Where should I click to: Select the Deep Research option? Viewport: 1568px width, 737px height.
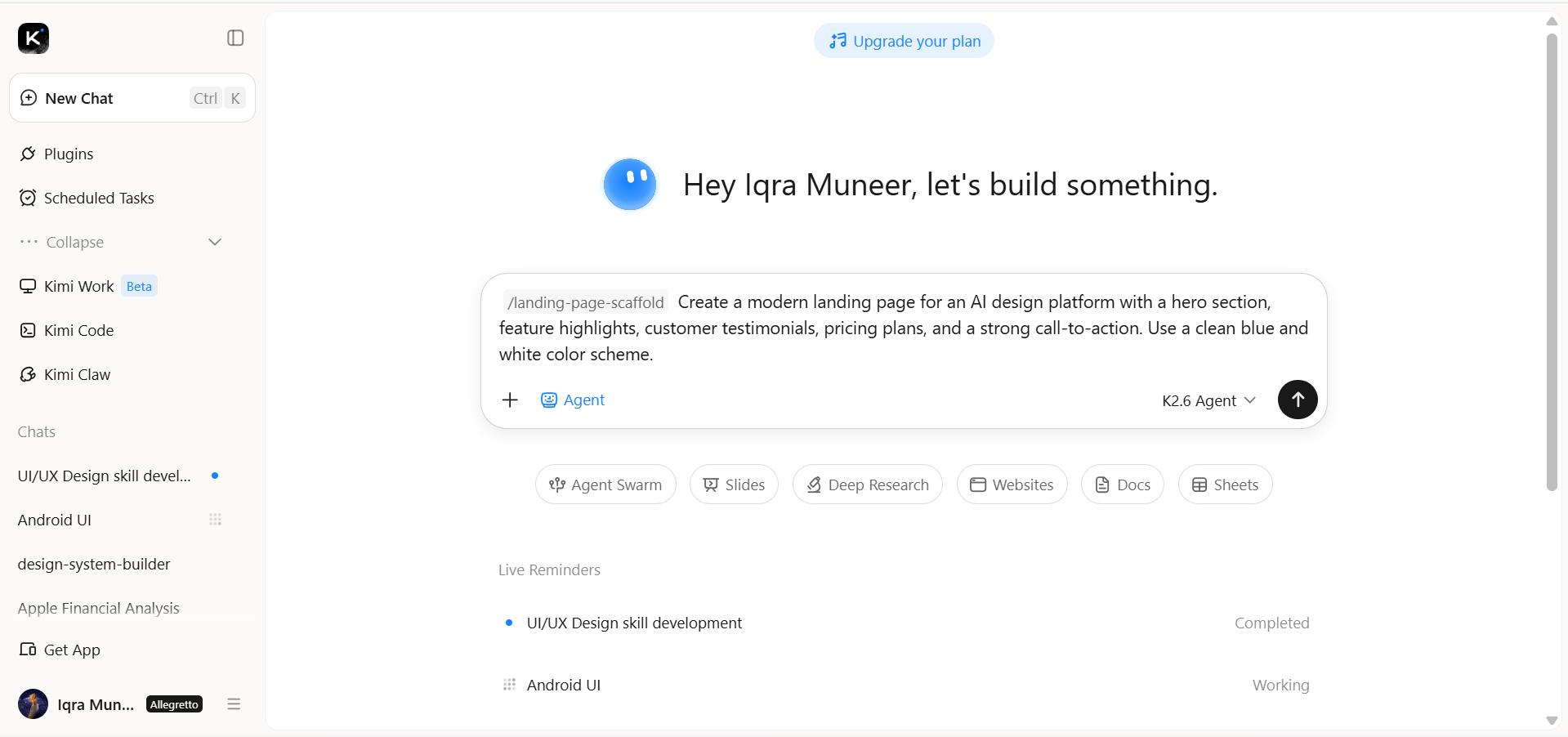(868, 485)
